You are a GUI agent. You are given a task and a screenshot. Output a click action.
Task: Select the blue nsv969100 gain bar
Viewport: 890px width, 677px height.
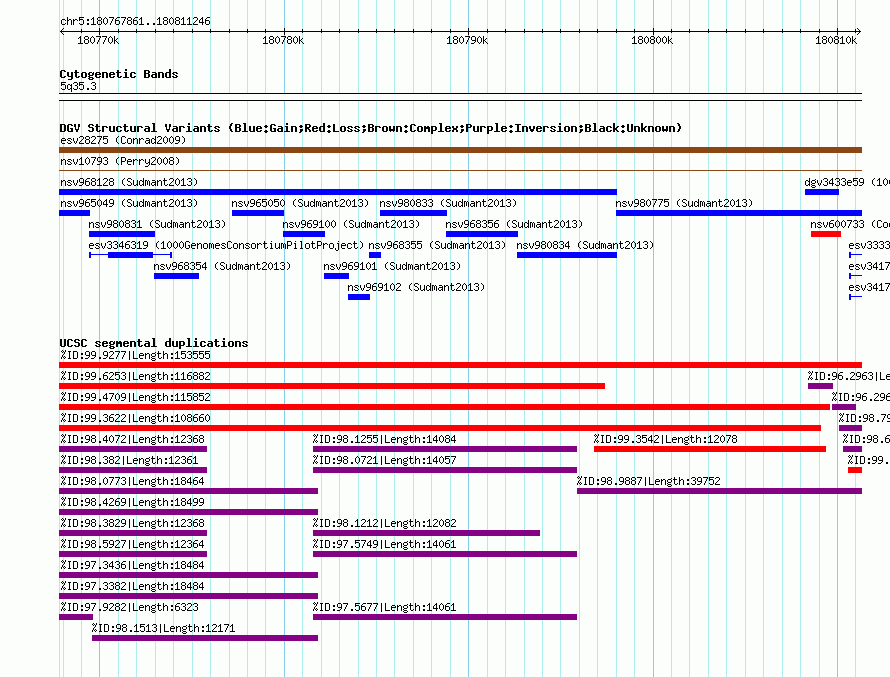pos(304,234)
